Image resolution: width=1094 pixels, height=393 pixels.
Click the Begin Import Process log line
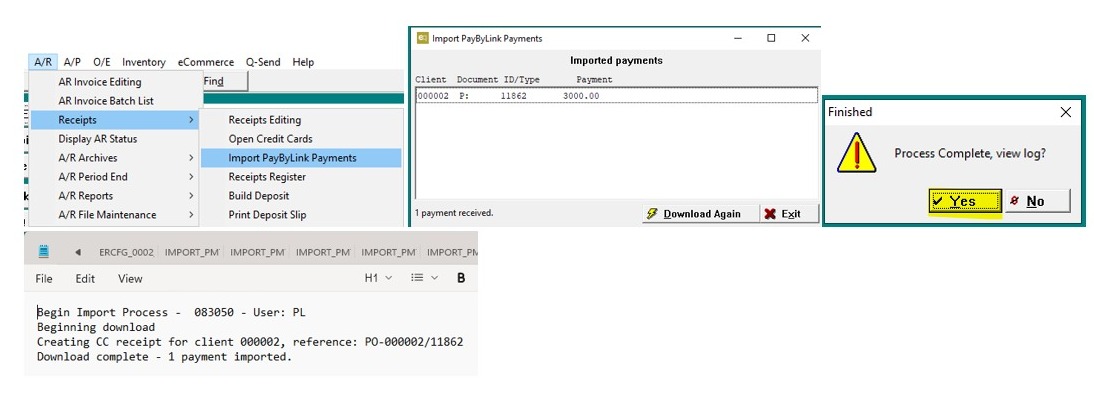(x=171, y=312)
